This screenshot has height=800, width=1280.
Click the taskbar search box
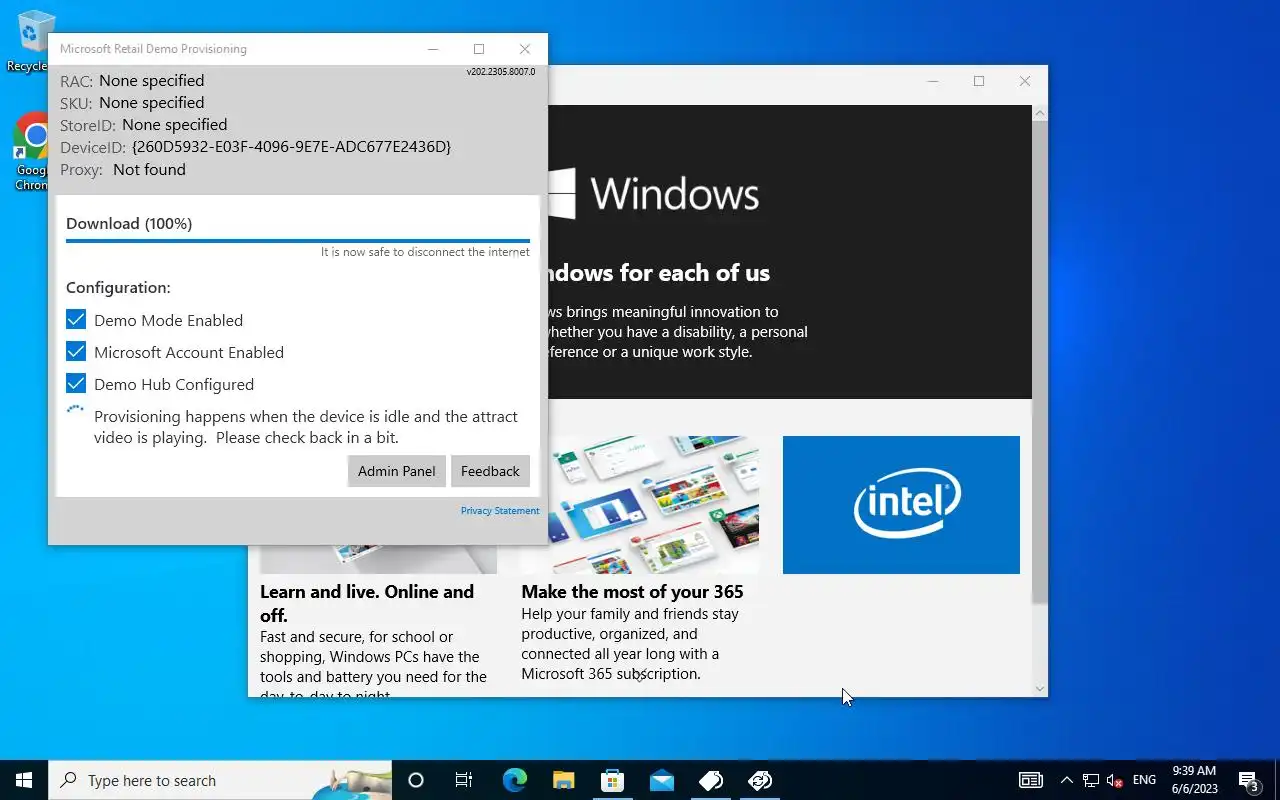[220, 780]
